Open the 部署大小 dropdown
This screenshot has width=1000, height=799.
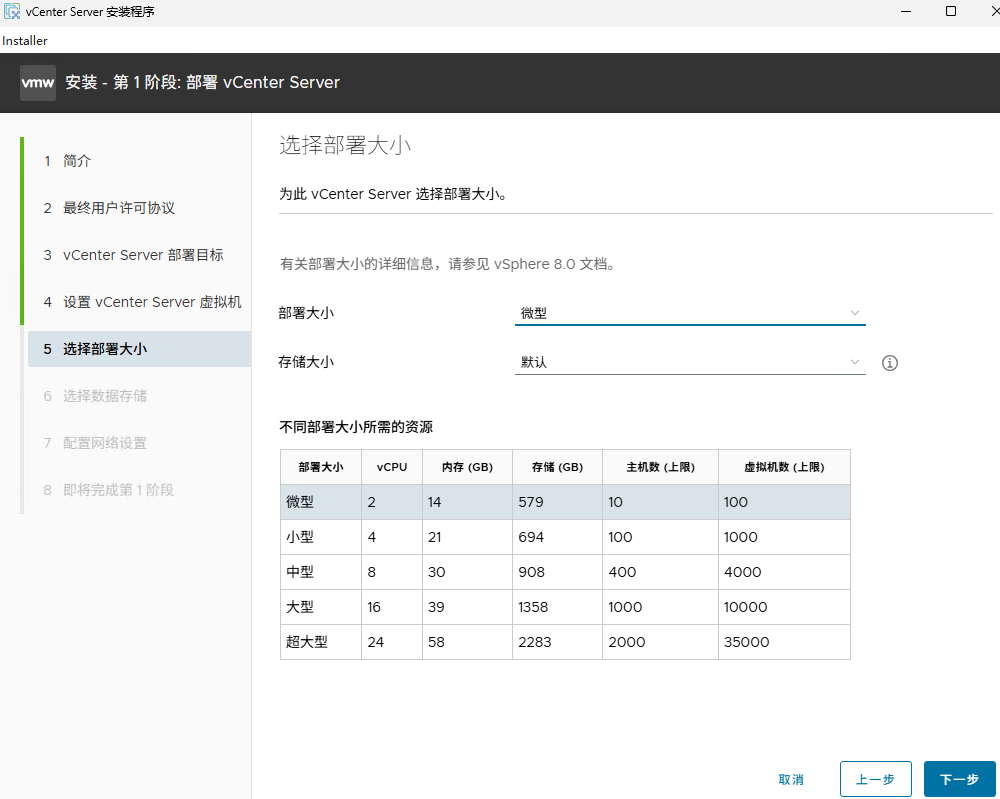coord(690,313)
